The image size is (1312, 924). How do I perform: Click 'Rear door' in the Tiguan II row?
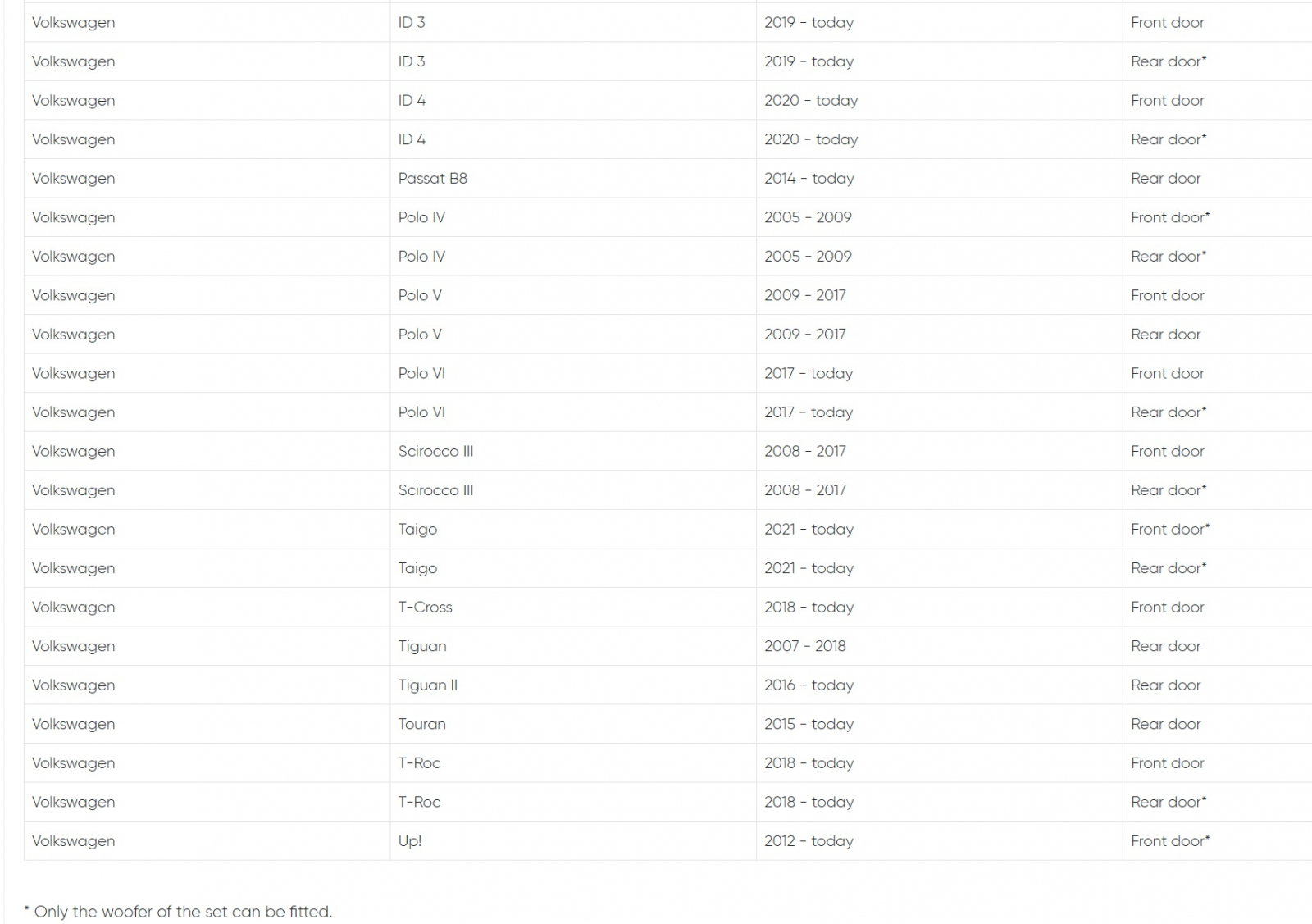click(x=1165, y=685)
